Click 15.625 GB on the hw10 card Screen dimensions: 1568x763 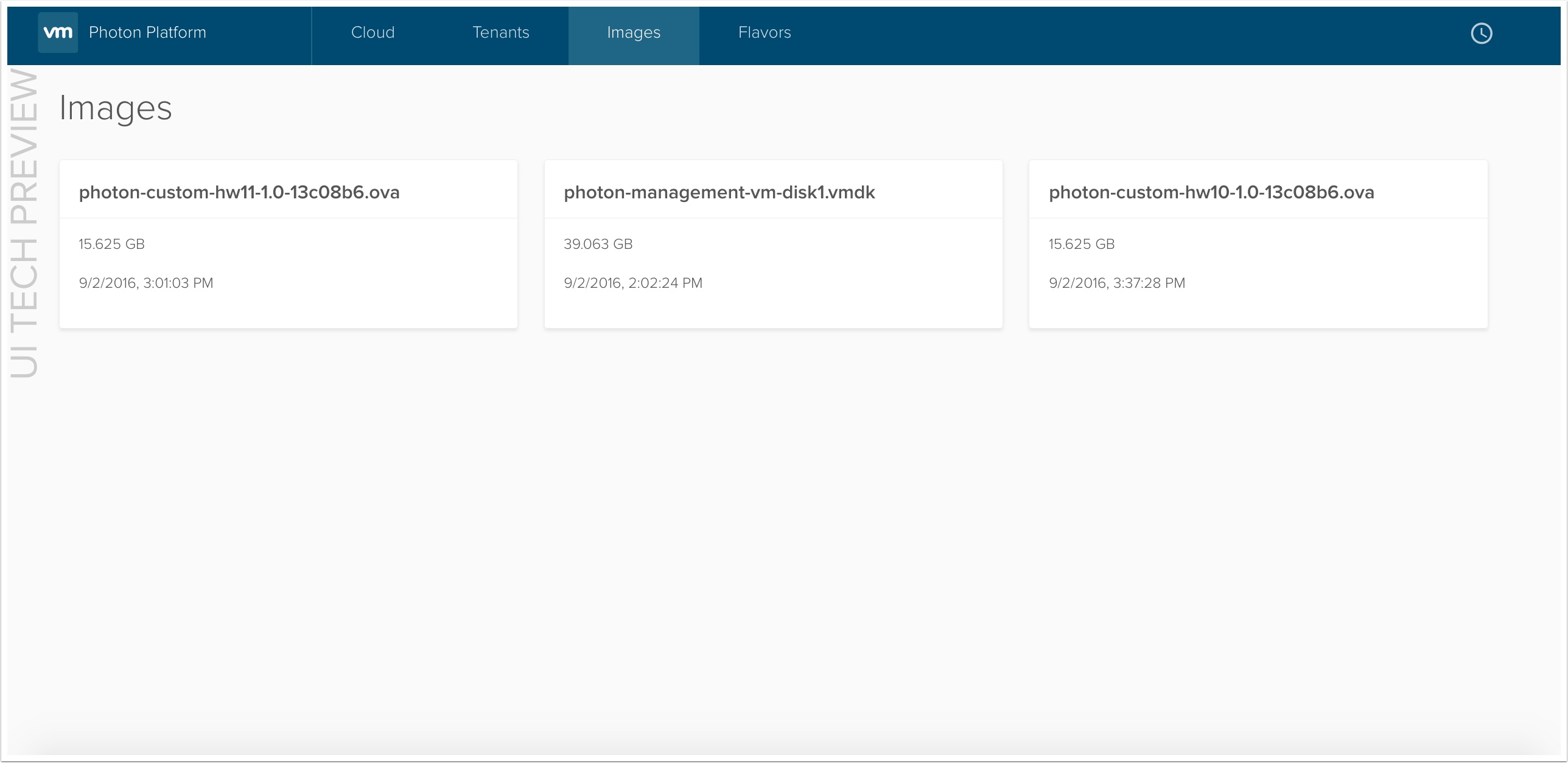(1082, 244)
